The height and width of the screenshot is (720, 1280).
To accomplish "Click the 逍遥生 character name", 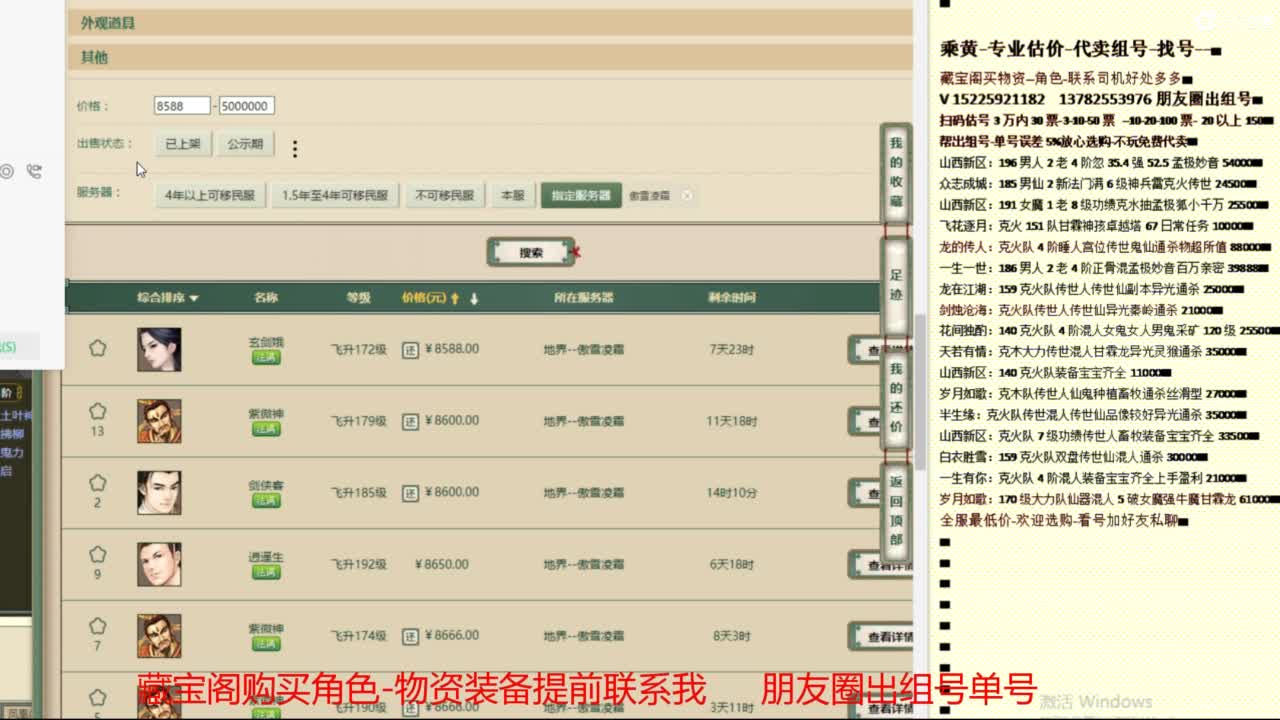I will [266, 557].
